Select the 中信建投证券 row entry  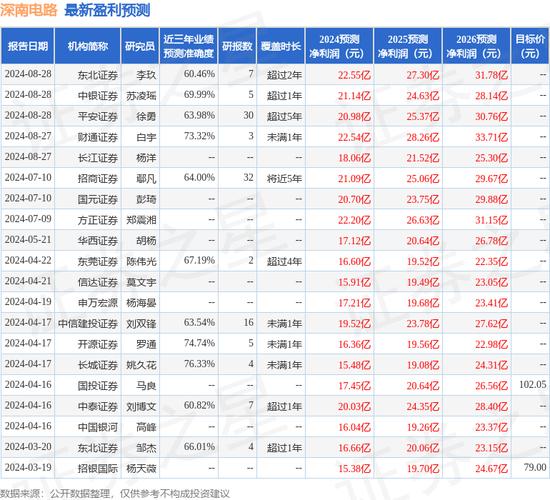[88, 323]
